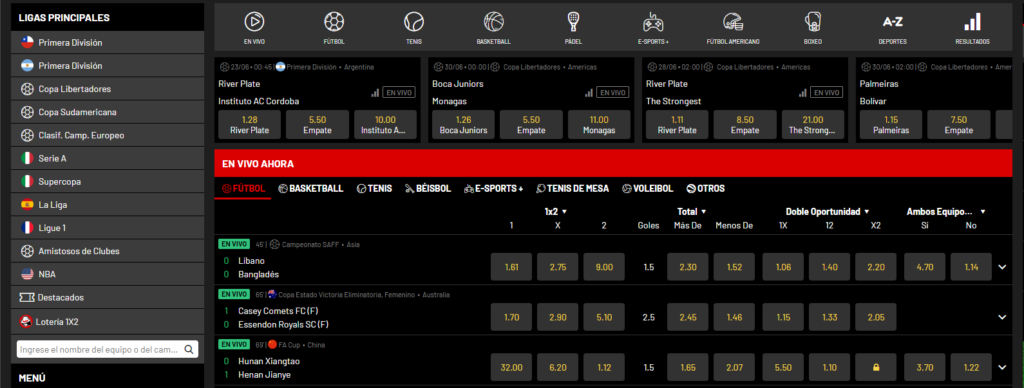The image size is (1024, 388).
Task: Click the FA Cup • China label
Action: click(x=302, y=345)
